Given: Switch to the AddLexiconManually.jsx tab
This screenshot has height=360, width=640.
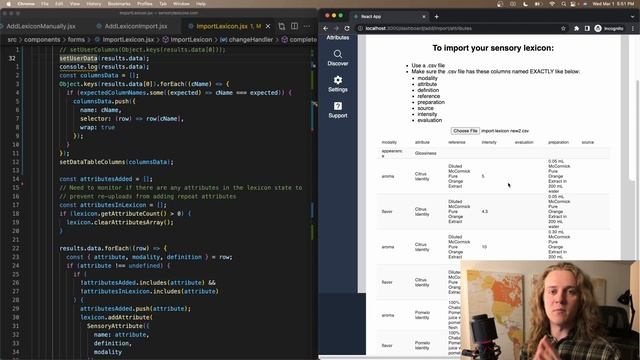Looking at the screenshot, I should pyautogui.click(x=41, y=26).
